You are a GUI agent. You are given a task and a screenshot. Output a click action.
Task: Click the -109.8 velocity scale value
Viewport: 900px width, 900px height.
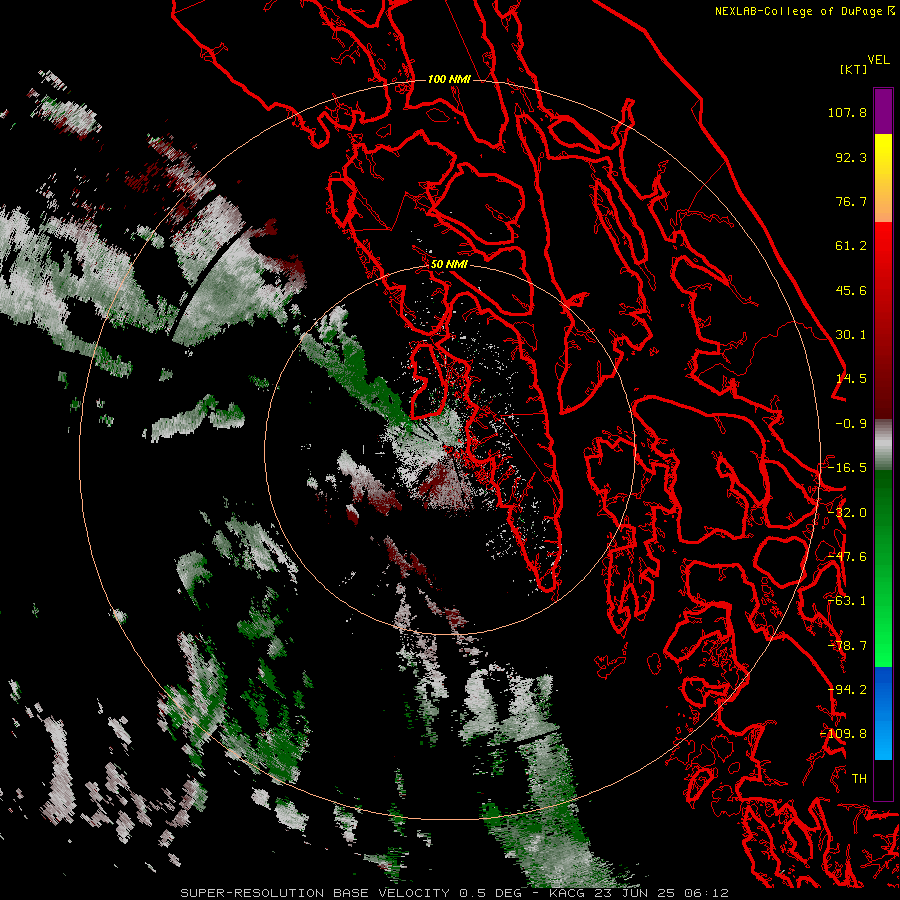(844, 734)
